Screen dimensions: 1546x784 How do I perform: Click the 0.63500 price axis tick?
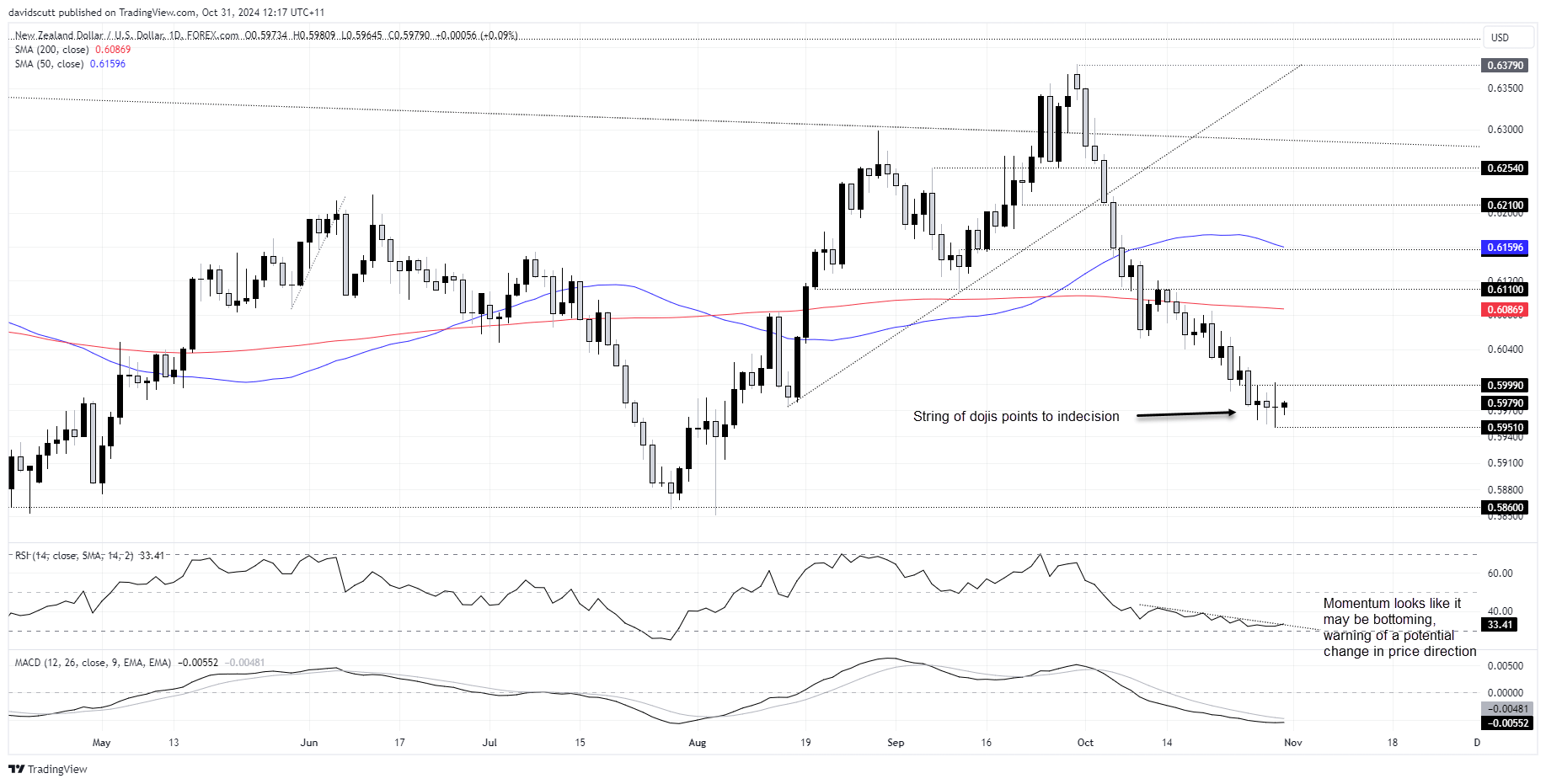[1506, 88]
